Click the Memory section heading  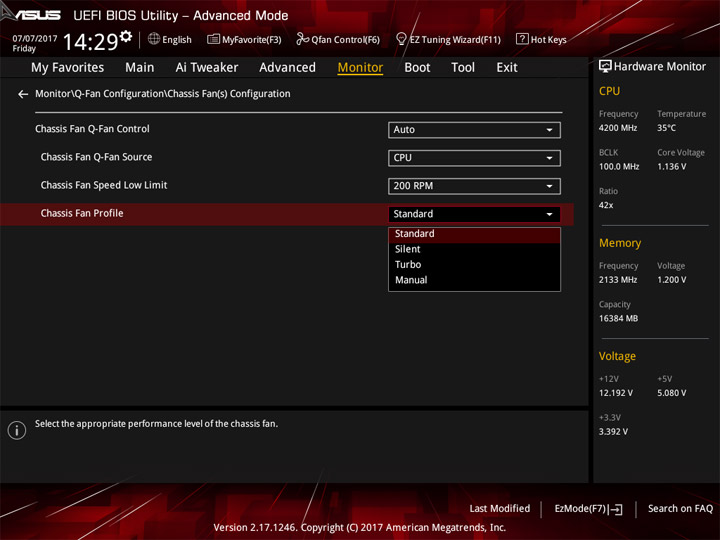620,243
